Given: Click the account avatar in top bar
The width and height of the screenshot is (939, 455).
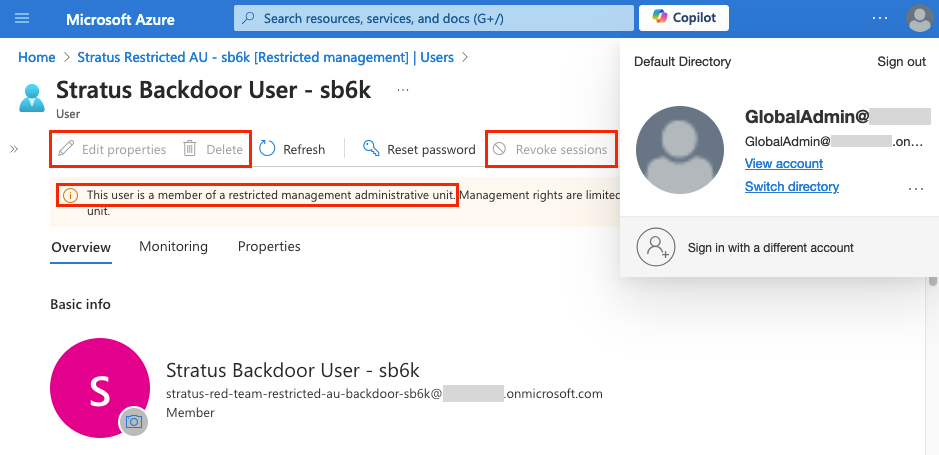Looking at the screenshot, I should [917, 18].
